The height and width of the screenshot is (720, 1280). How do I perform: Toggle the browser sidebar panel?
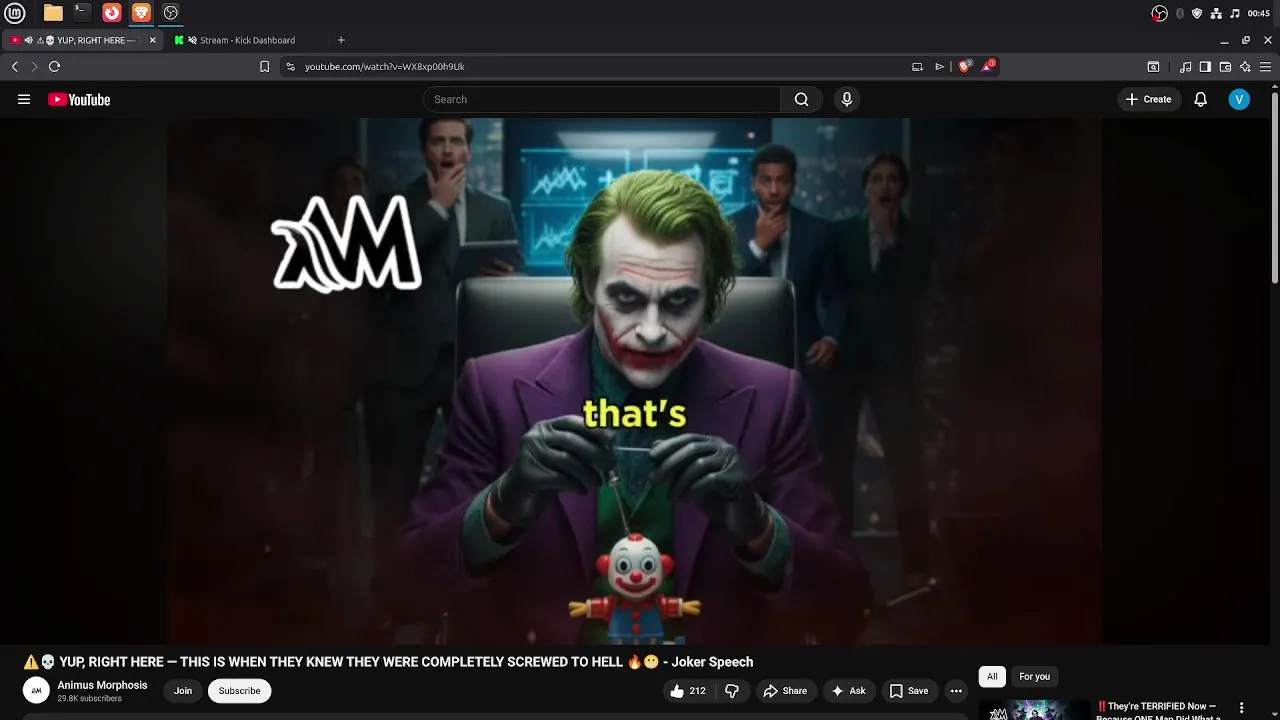pyautogui.click(x=1205, y=67)
